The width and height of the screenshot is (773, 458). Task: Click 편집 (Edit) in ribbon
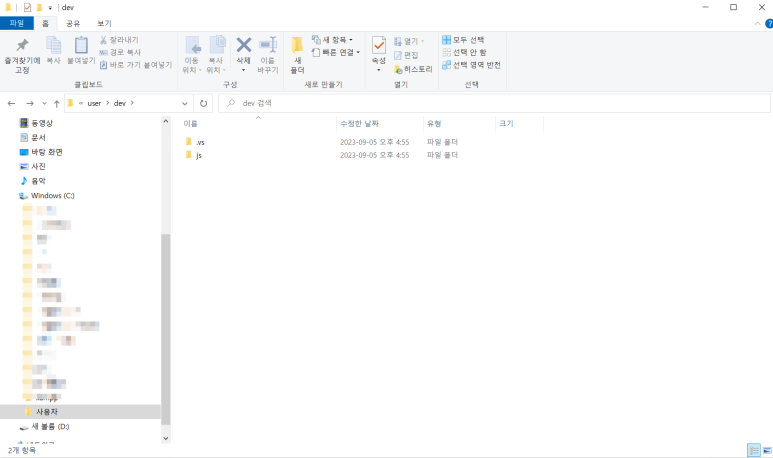click(x=406, y=55)
